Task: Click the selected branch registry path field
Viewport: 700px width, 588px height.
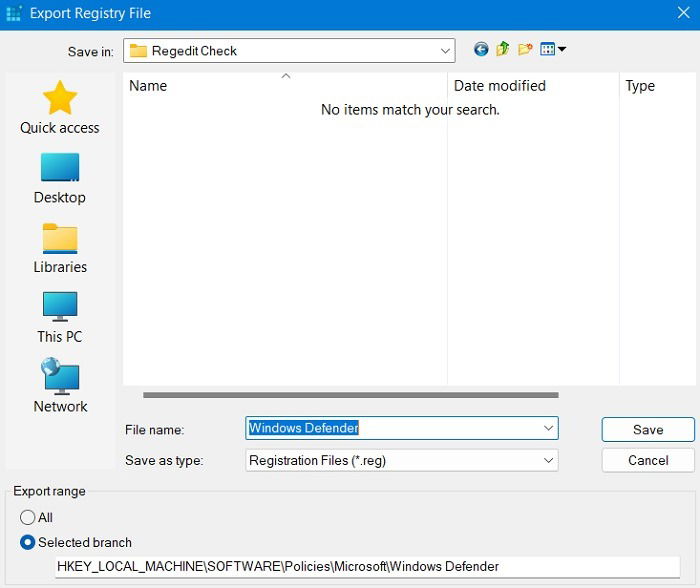Action: point(367,567)
